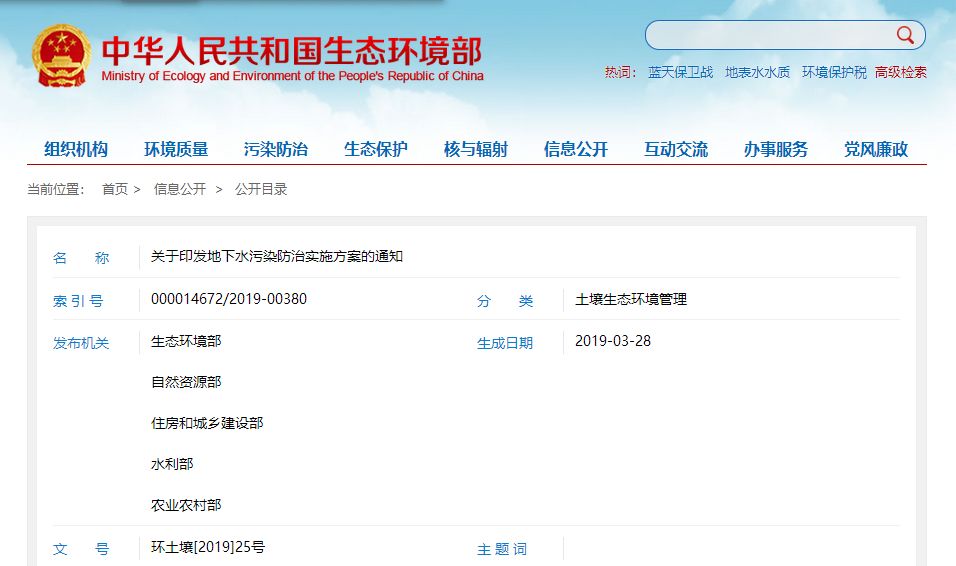This screenshot has height=566, width=956.
Task: Open the 高级检索 advanced search link
Action: [900, 72]
